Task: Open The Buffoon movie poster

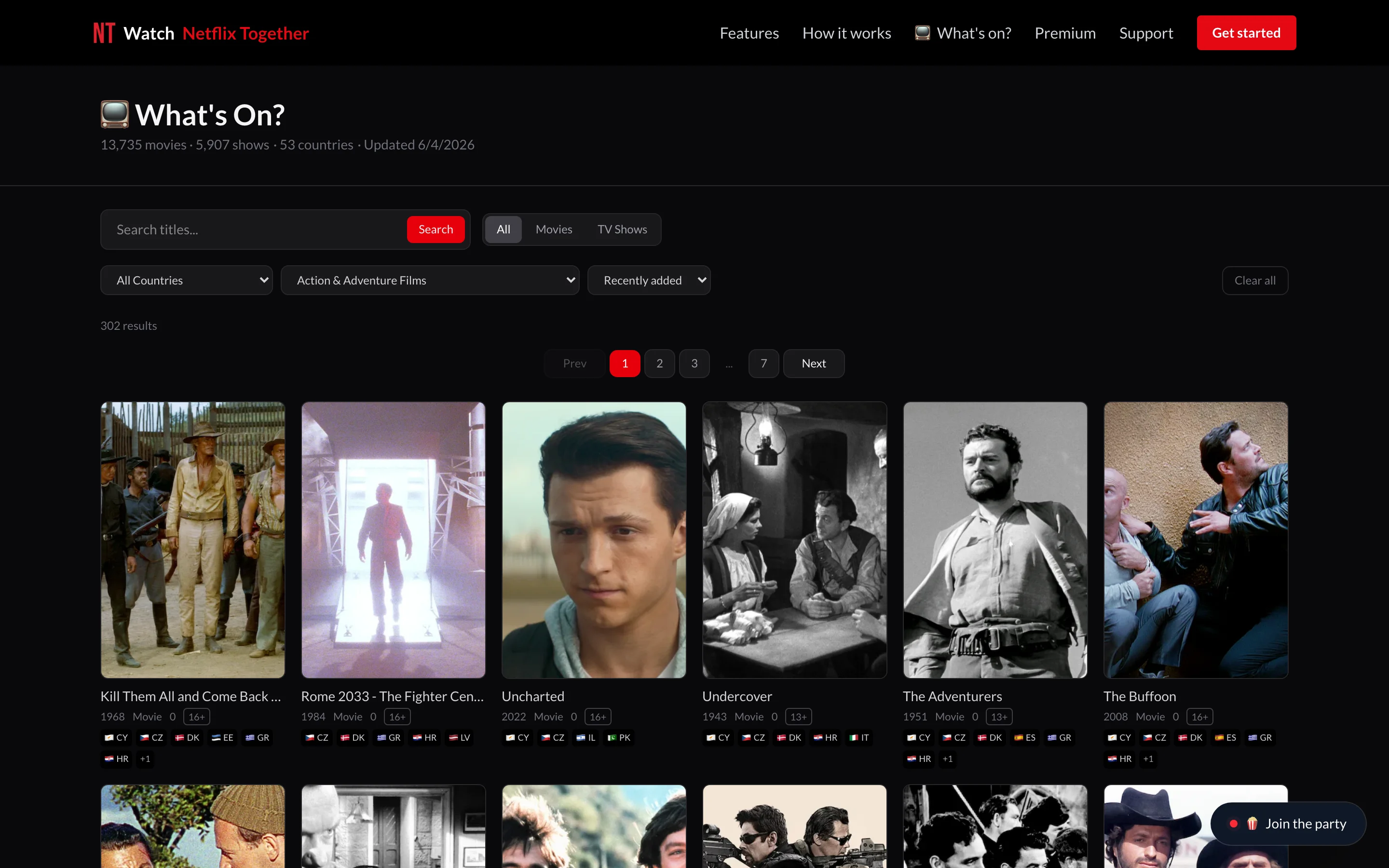Action: [x=1196, y=540]
